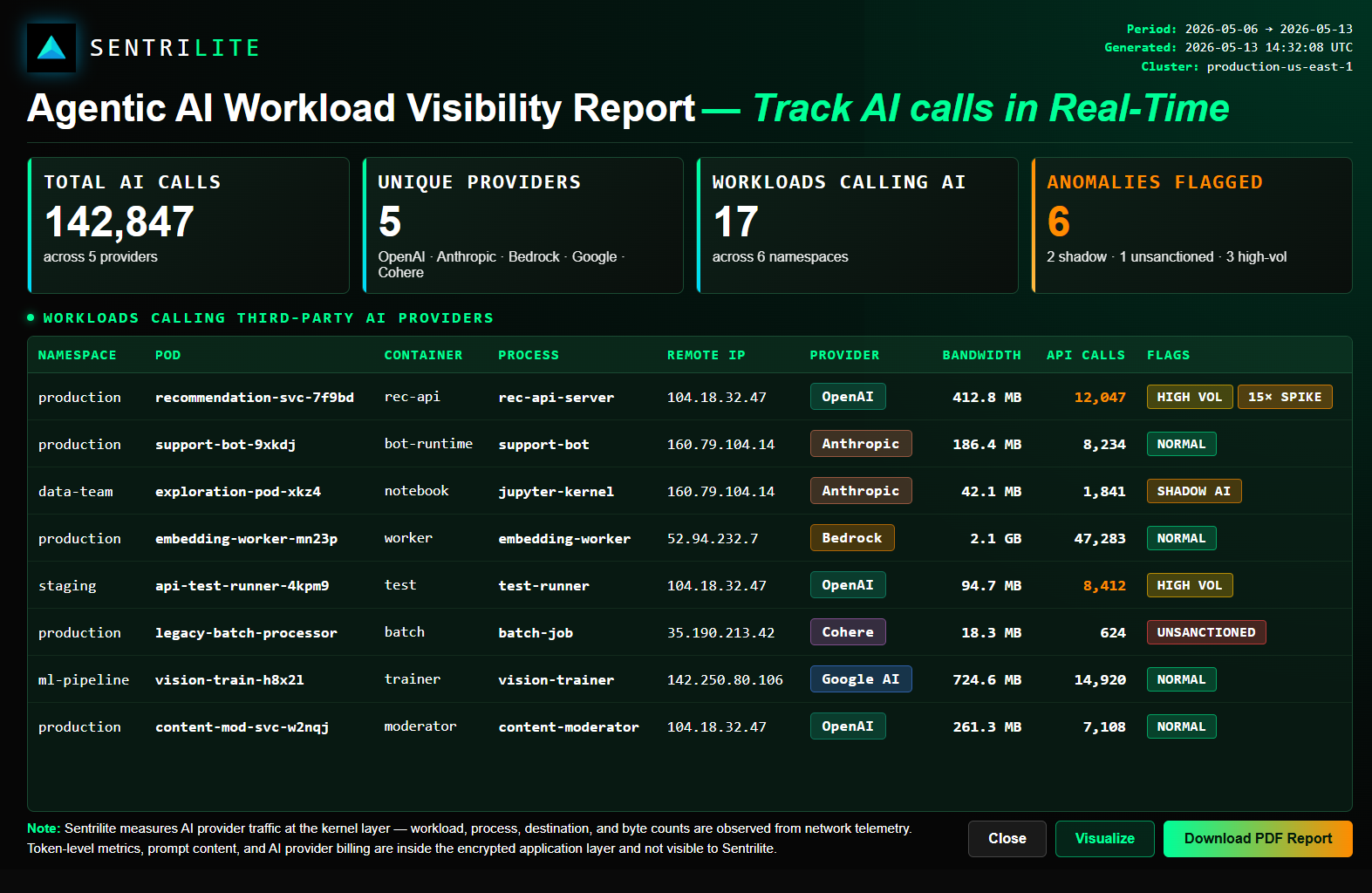1372x893 pixels.
Task: Sort by Container column header
Action: 424,355
